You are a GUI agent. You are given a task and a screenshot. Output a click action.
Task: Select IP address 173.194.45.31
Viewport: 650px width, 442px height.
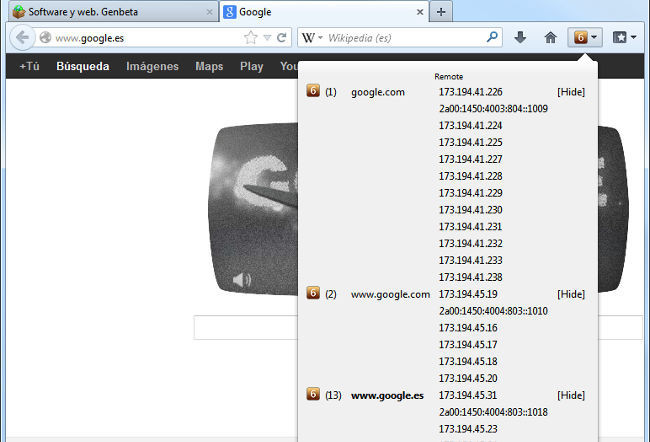coord(468,395)
